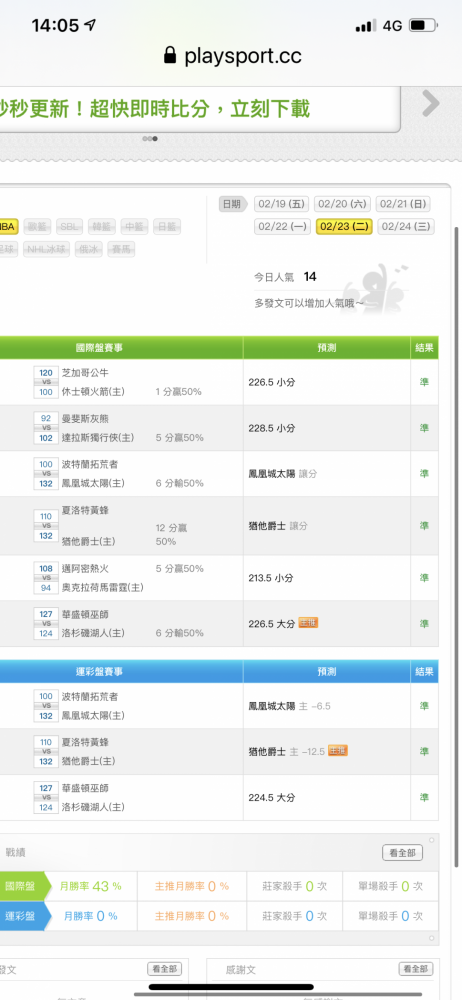Open 看全部 beside 感謝文
The height and width of the screenshot is (1000, 462).
[416, 969]
